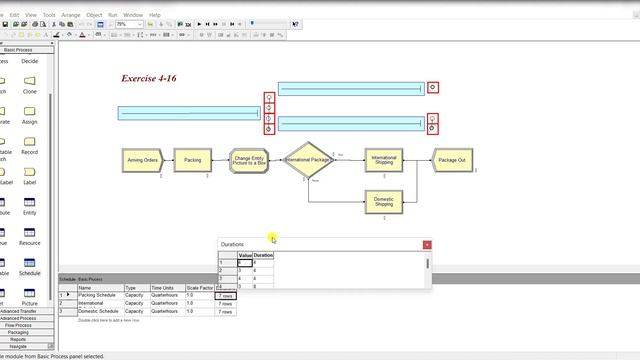Pick the Label module icon

pyautogui.click(x=29, y=172)
